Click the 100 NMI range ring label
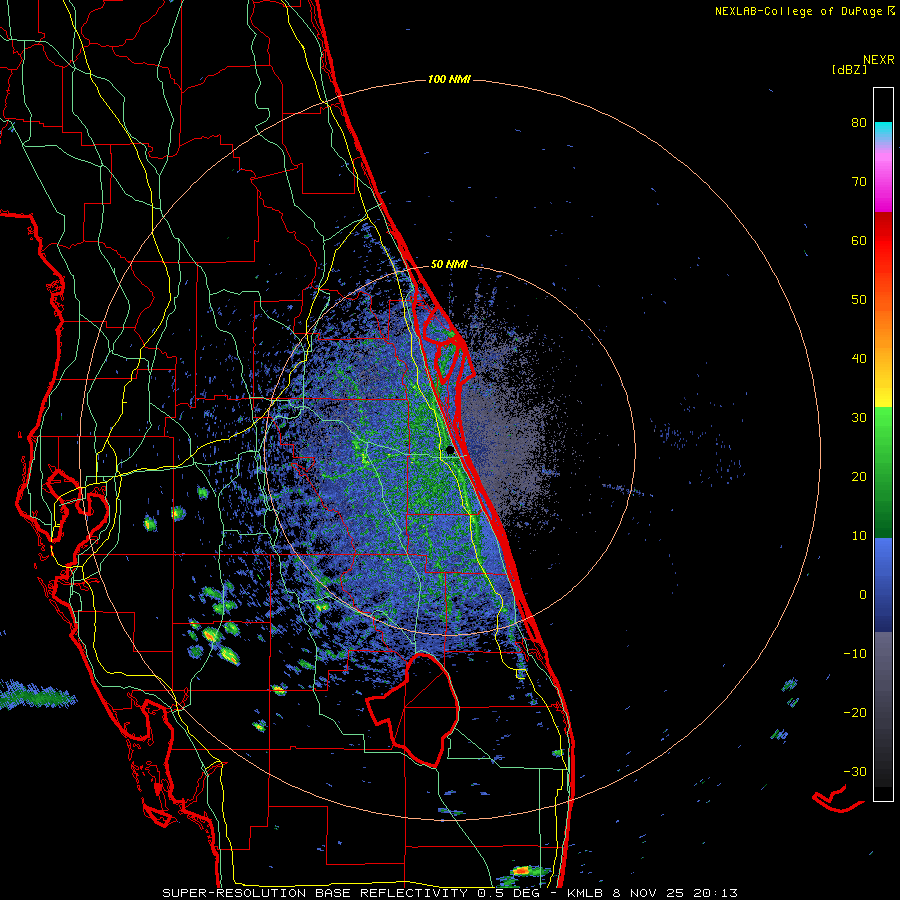 click(x=449, y=79)
